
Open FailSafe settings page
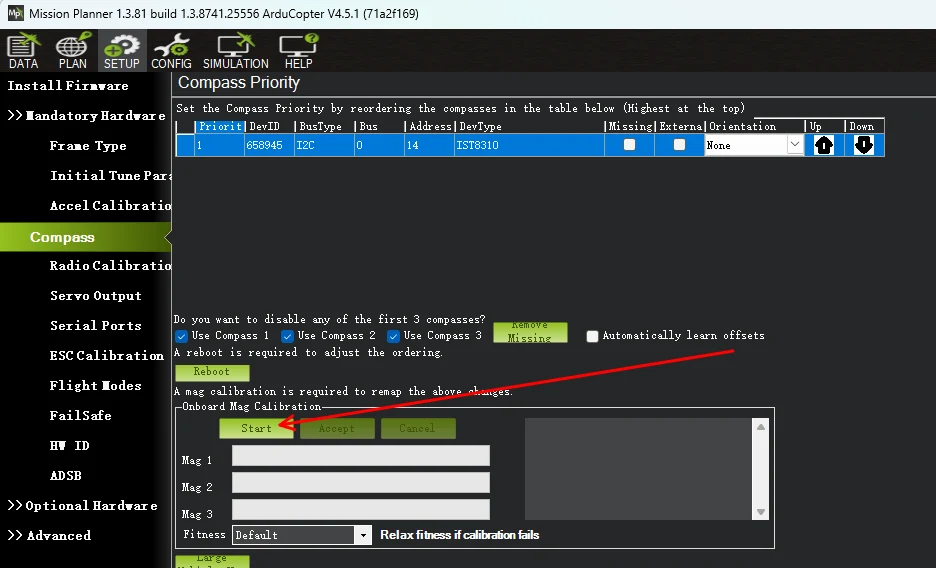click(x=81, y=416)
